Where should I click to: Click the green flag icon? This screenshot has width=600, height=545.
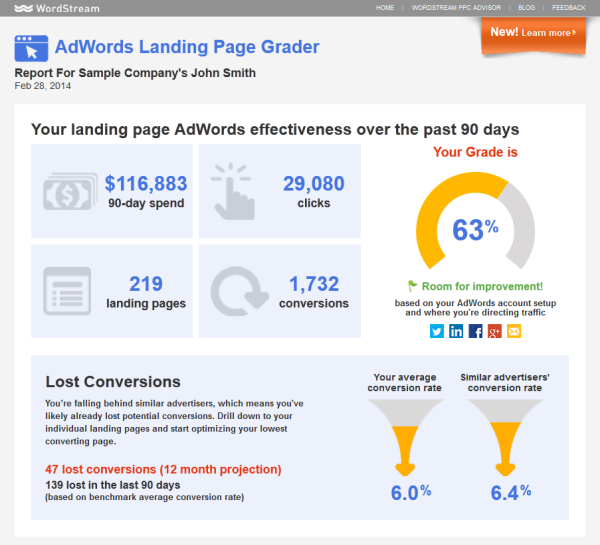tap(412, 286)
